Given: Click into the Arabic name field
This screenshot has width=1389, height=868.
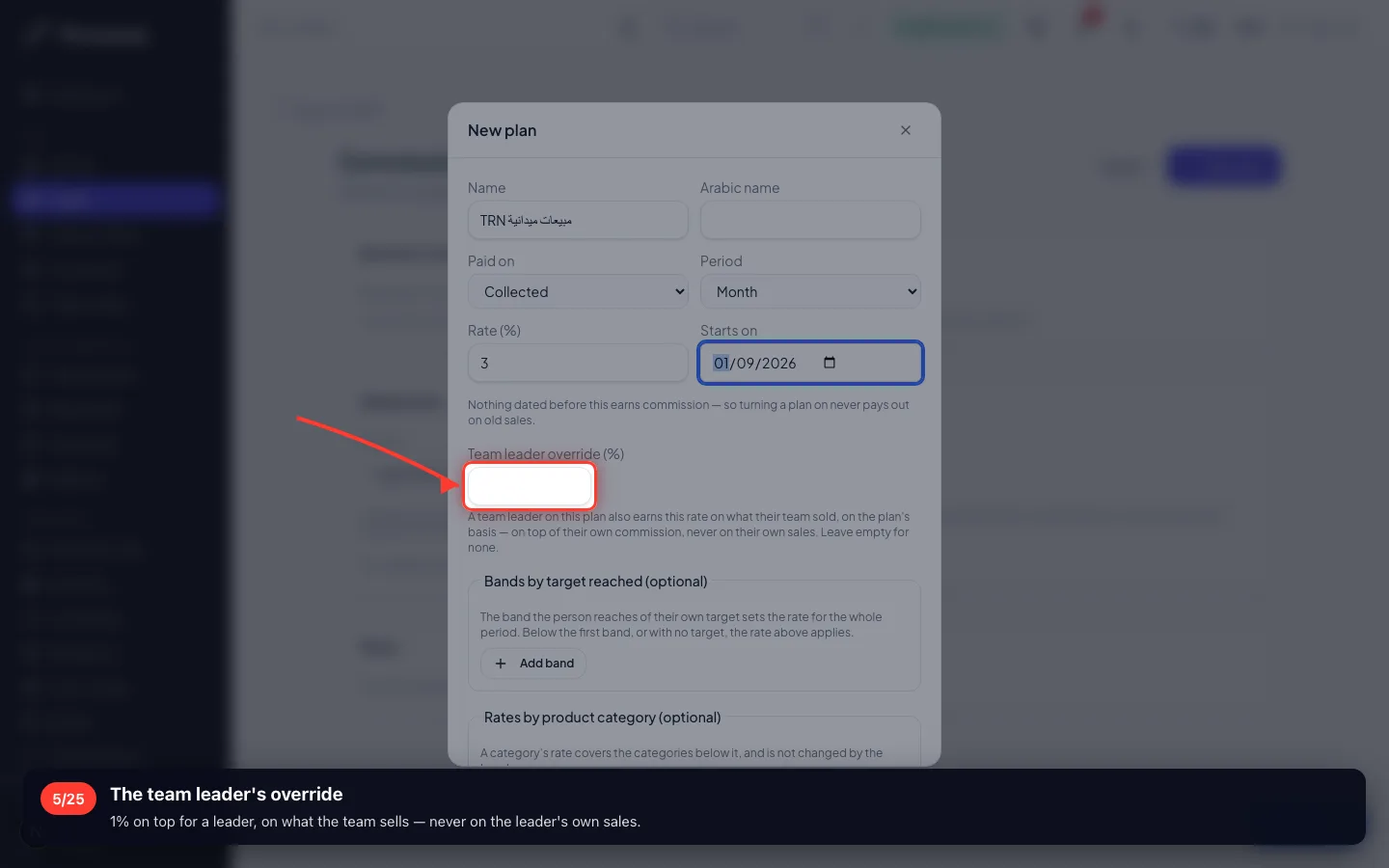Looking at the screenshot, I should 810,221.
